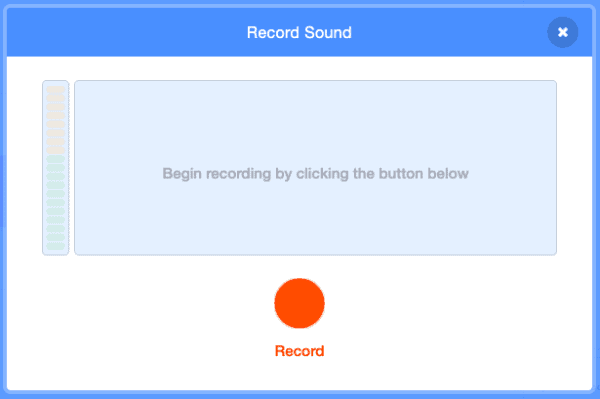Click the red circular Record button

click(x=299, y=303)
